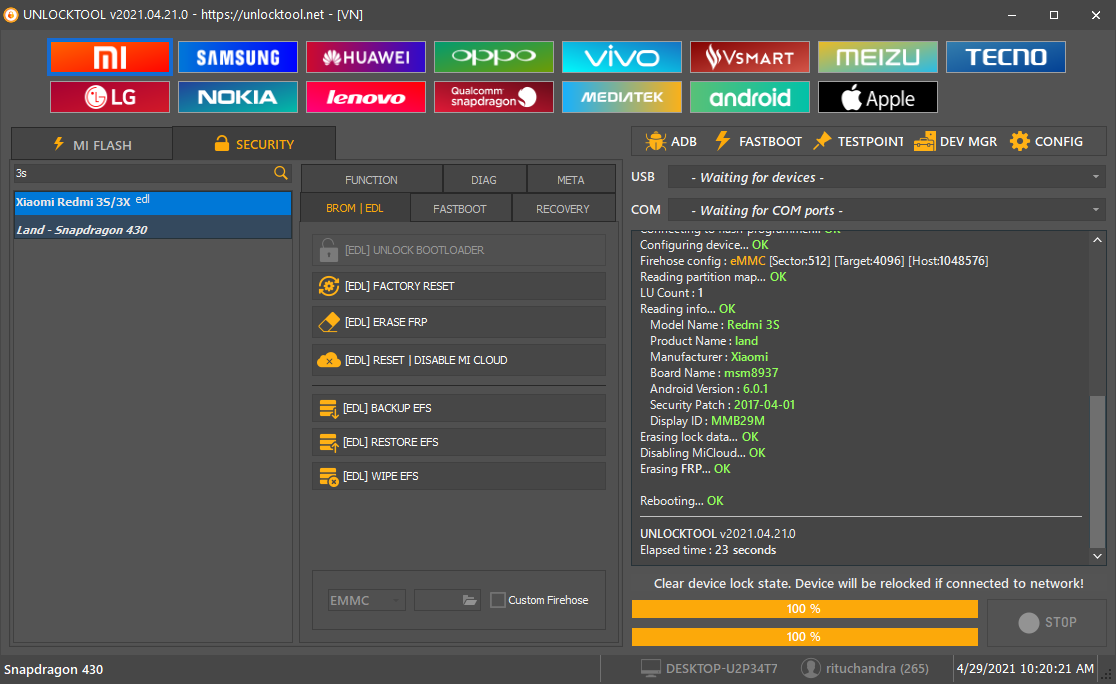This screenshot has width=1116, height=684.
Task: Click the log scrollbar thumb
Action: (1097, 470)
